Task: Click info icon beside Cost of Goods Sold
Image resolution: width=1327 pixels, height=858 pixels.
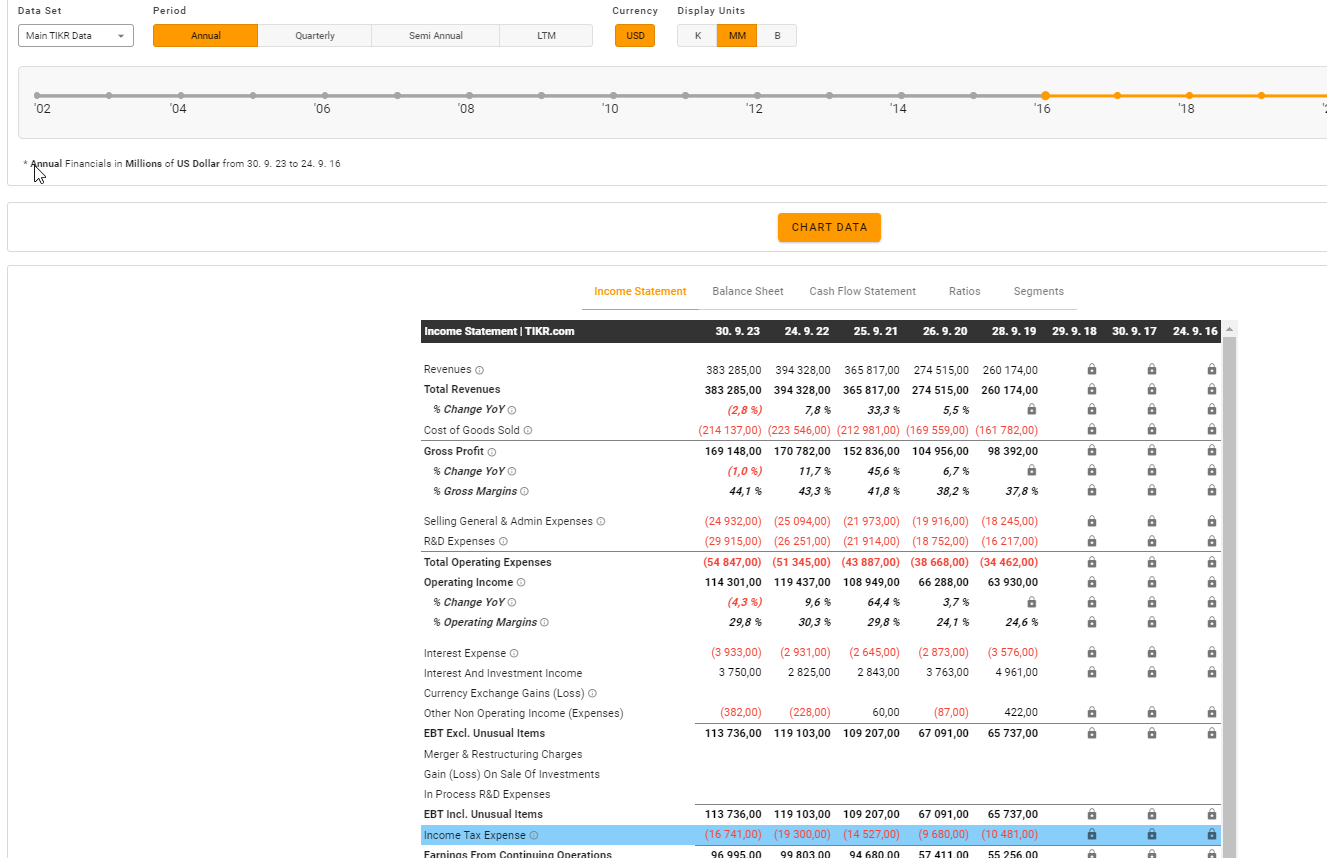Action: tap(528, 431)
